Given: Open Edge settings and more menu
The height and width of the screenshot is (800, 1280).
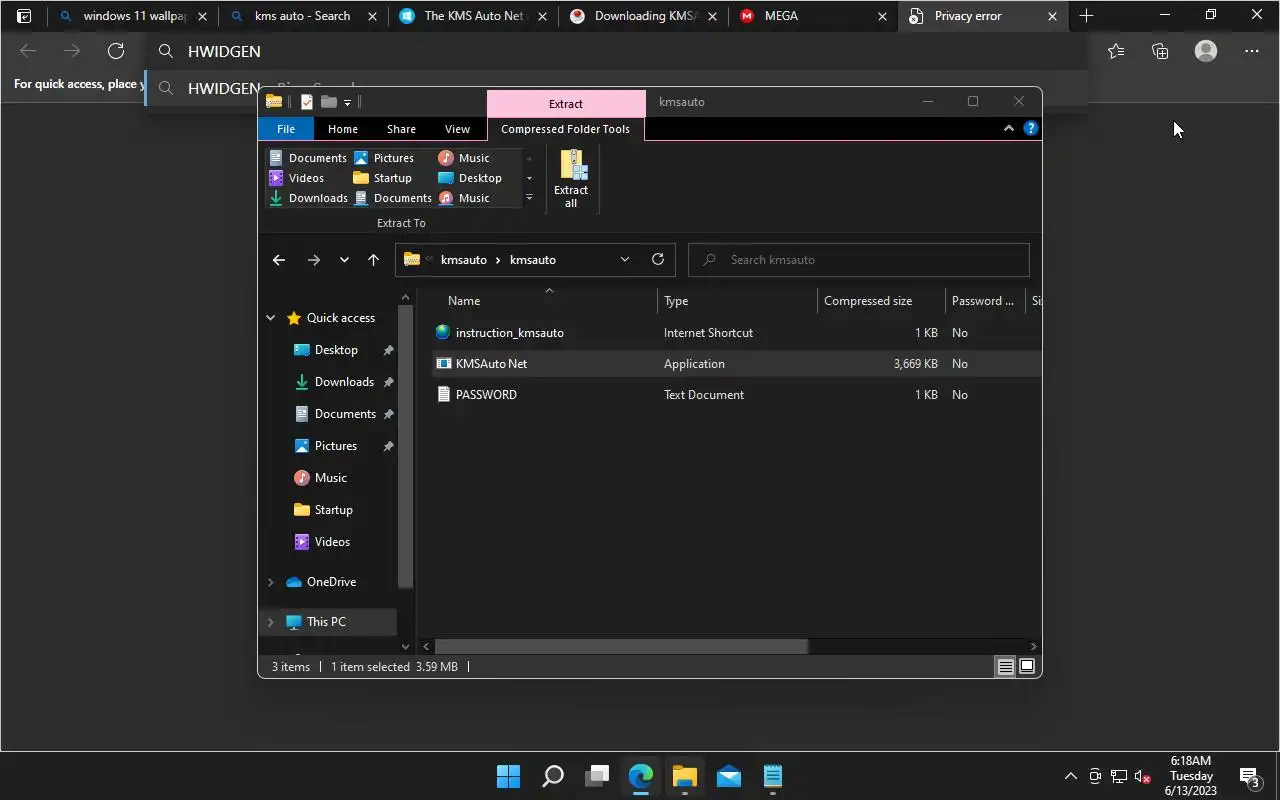Looking at the screenshot, I should (1252, 51).
